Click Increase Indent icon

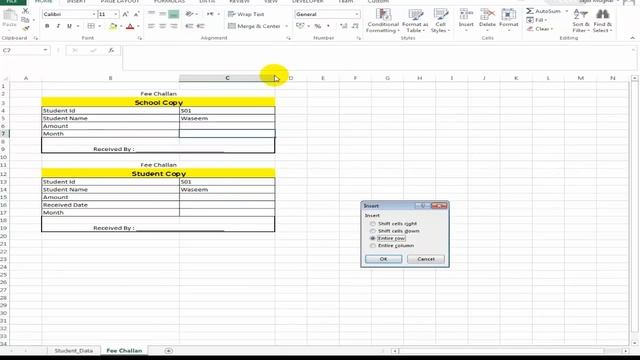(200, 26)
